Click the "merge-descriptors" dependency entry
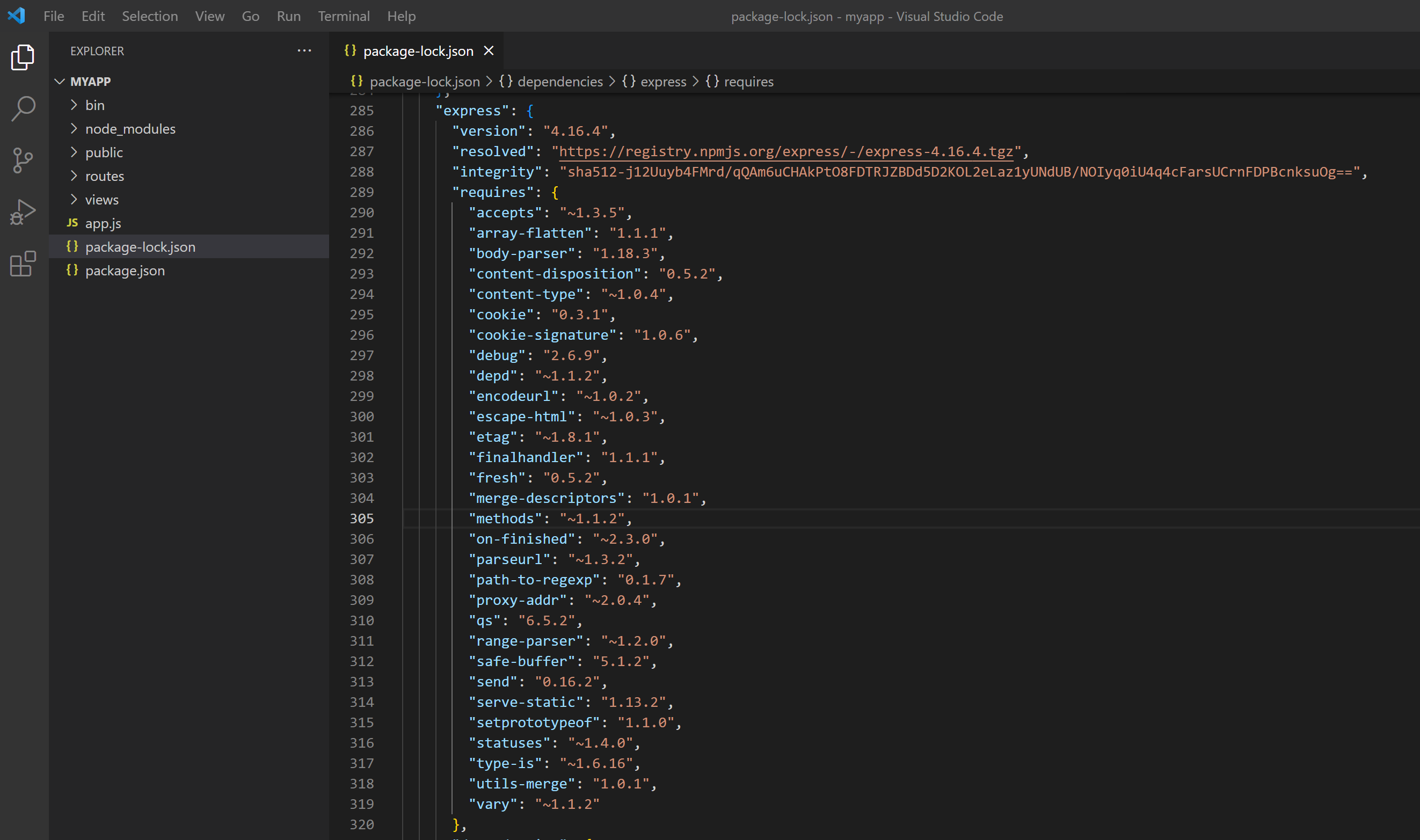The image size is (1420, 840). [x=588, y=498]
